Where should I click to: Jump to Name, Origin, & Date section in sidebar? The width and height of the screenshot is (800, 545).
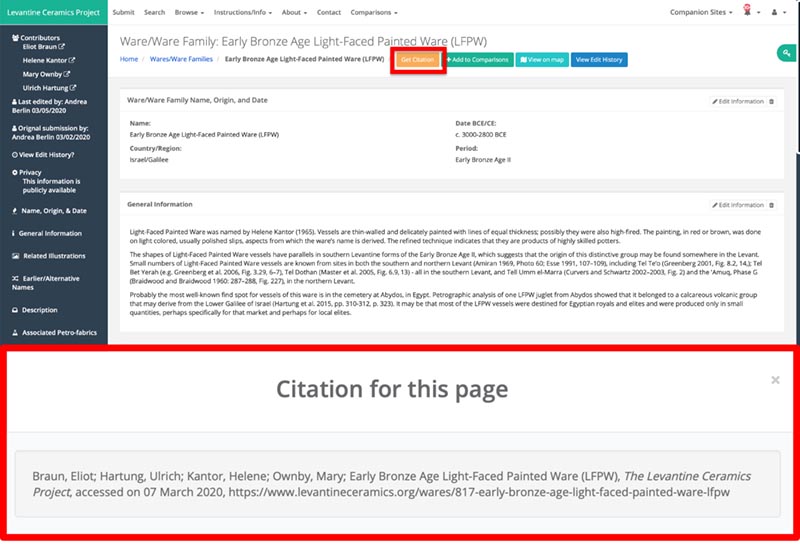49,211
